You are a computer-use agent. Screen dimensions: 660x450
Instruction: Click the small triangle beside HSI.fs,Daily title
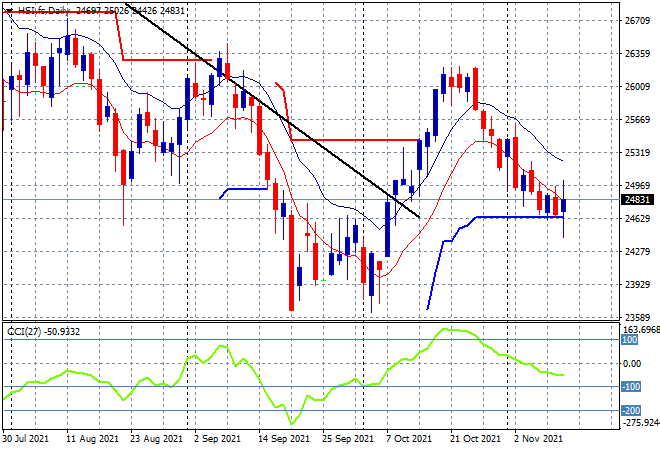click(10, 11)
